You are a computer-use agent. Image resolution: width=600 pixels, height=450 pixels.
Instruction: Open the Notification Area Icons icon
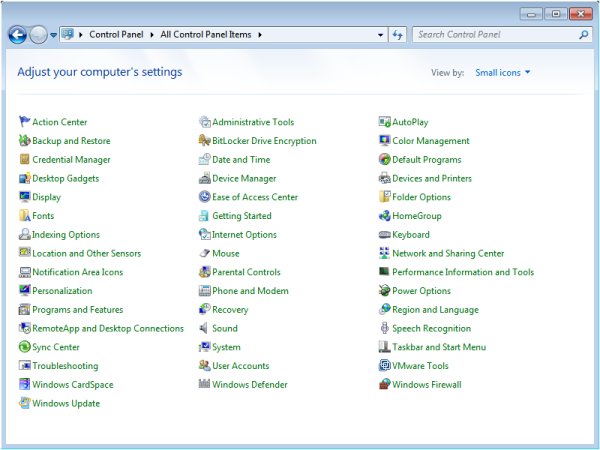(x=24, y=272)
